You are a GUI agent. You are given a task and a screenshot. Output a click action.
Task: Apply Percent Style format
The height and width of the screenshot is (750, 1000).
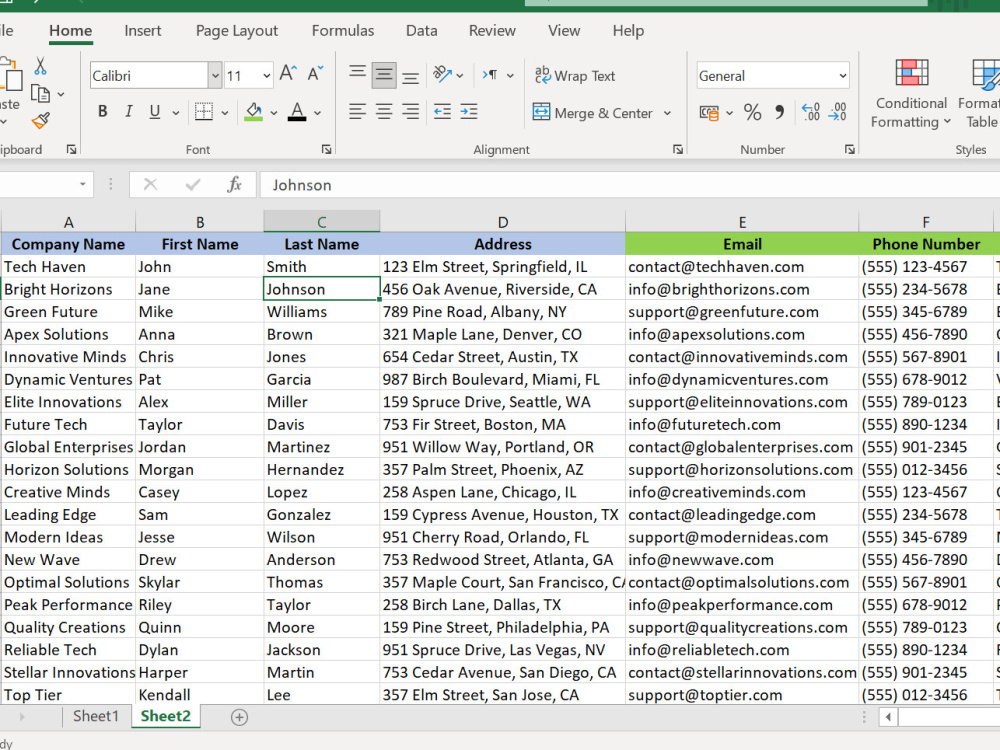[753, 112]
